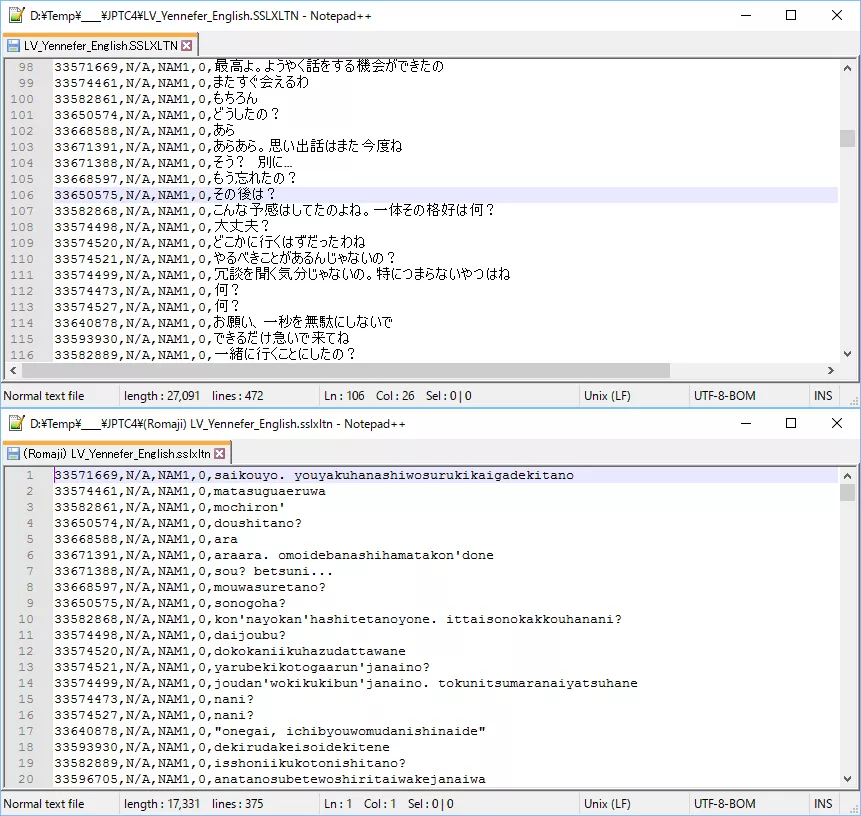This screenshot has height=816, width=861.
Task: Click the scroll-down arrow in the Romaji window
Action: pos(847,779)
